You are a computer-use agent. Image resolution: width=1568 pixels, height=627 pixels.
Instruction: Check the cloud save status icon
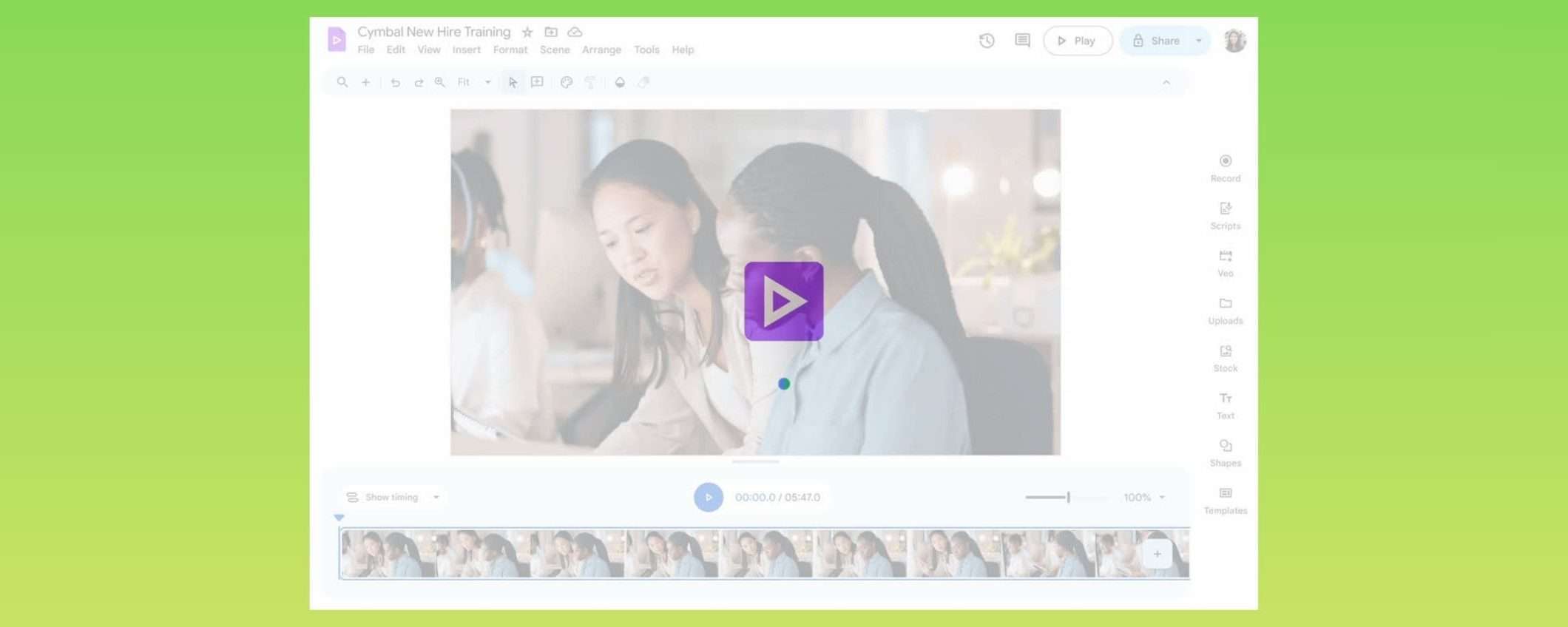pyautogui.click(x=575, y=32)
